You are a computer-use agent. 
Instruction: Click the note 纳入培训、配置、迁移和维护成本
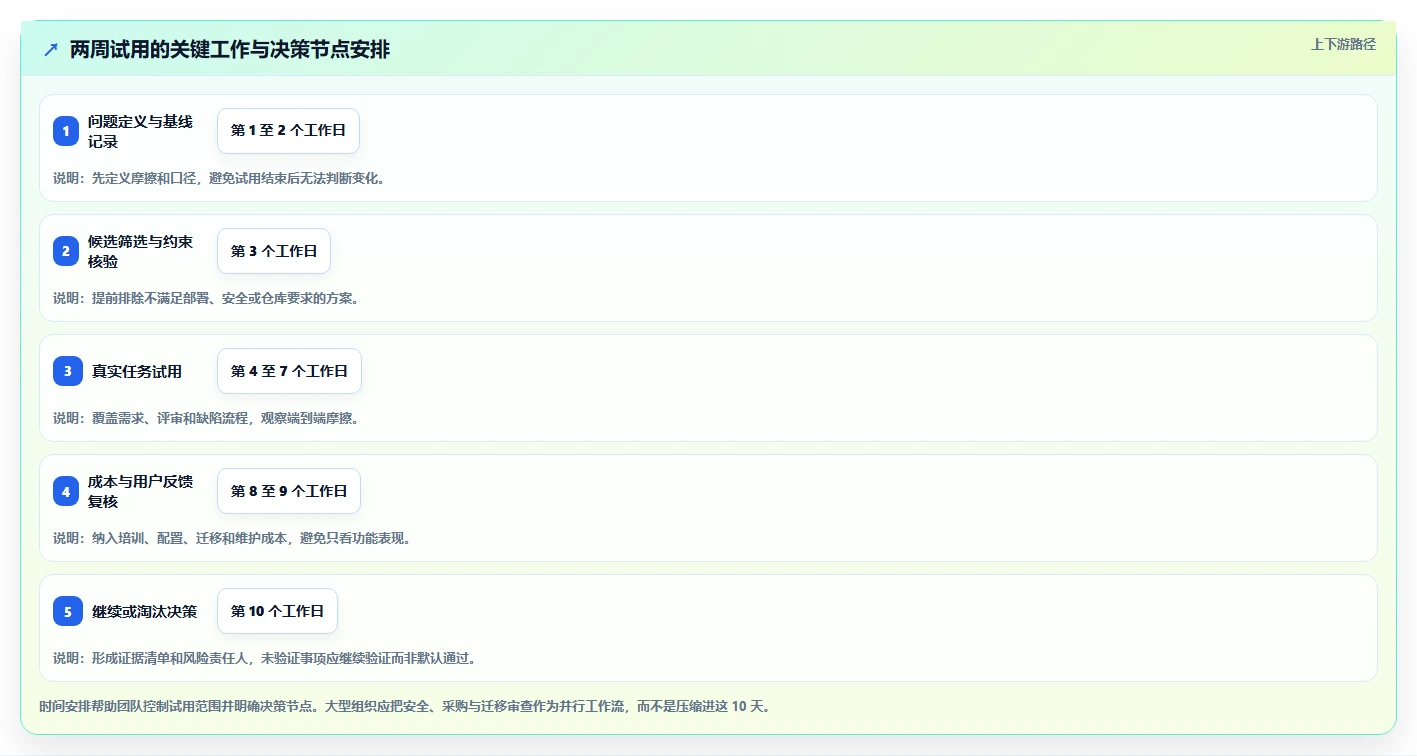[x=232, y=538]
